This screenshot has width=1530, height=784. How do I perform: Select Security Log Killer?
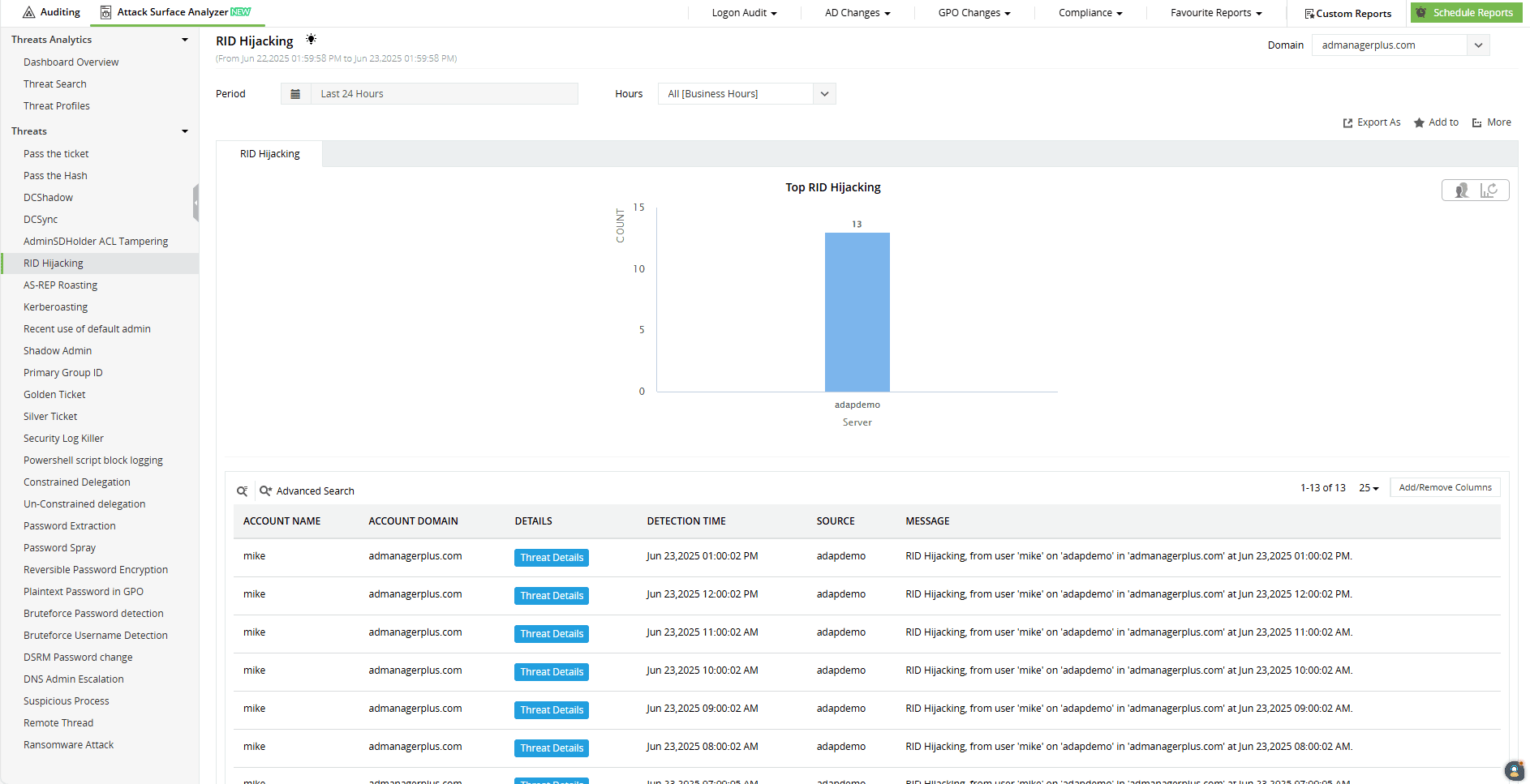pyautogui.click(x=63, y=439)
